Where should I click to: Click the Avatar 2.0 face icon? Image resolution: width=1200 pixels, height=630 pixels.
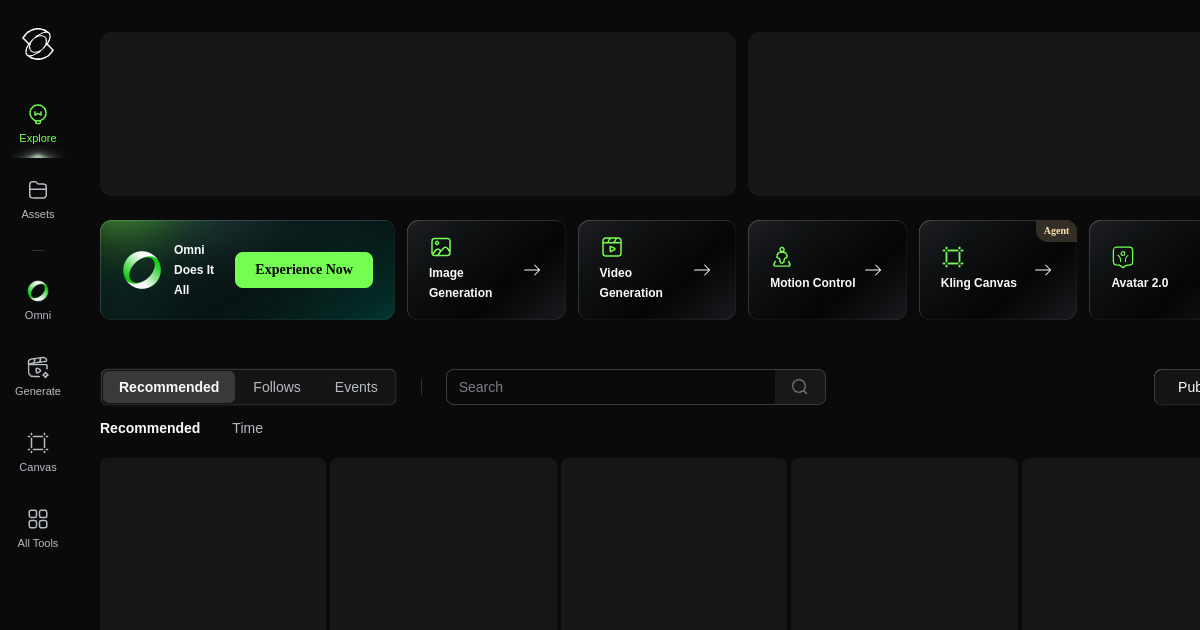pyautogui.click(x=1123, y=257)
